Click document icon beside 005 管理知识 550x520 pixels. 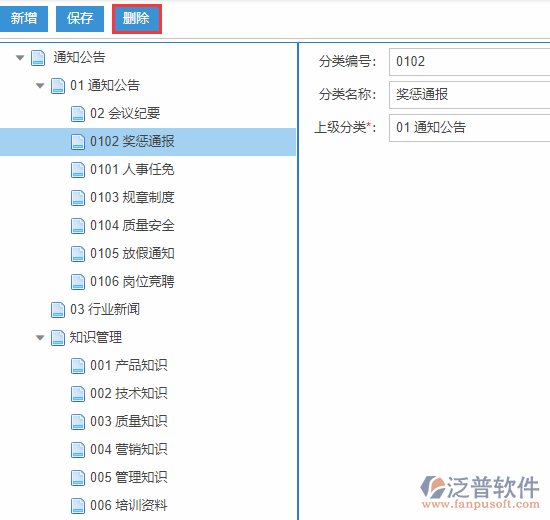(78, 478)
